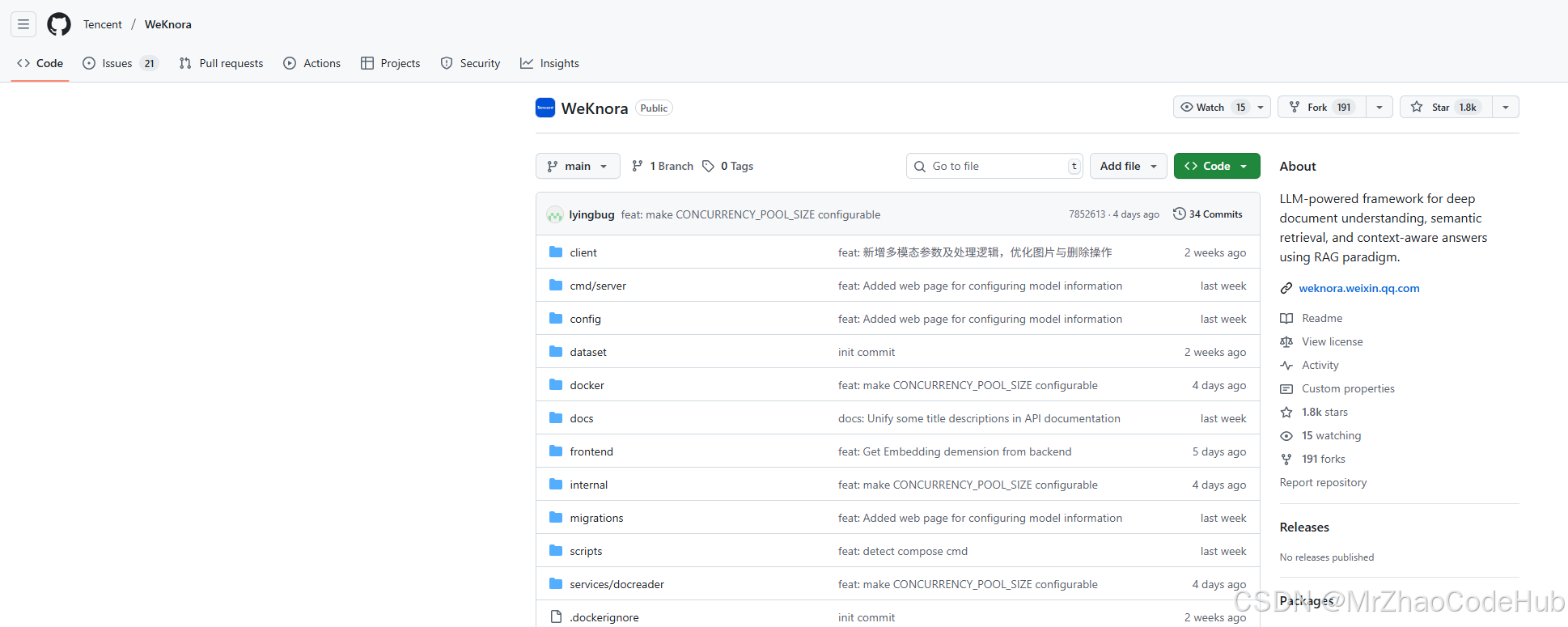Click lyingbug's commit author avatar
Screen dimensions: 1568x627
point(555,214)
